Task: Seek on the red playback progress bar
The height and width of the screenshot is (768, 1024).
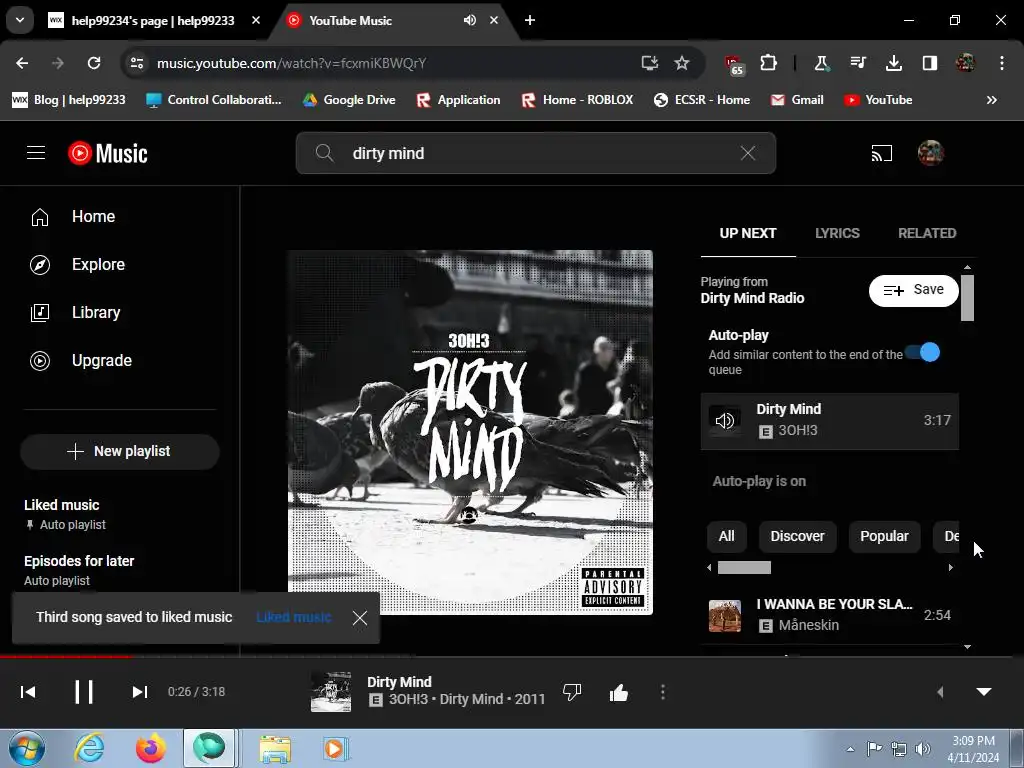Action: pos(65,656)
